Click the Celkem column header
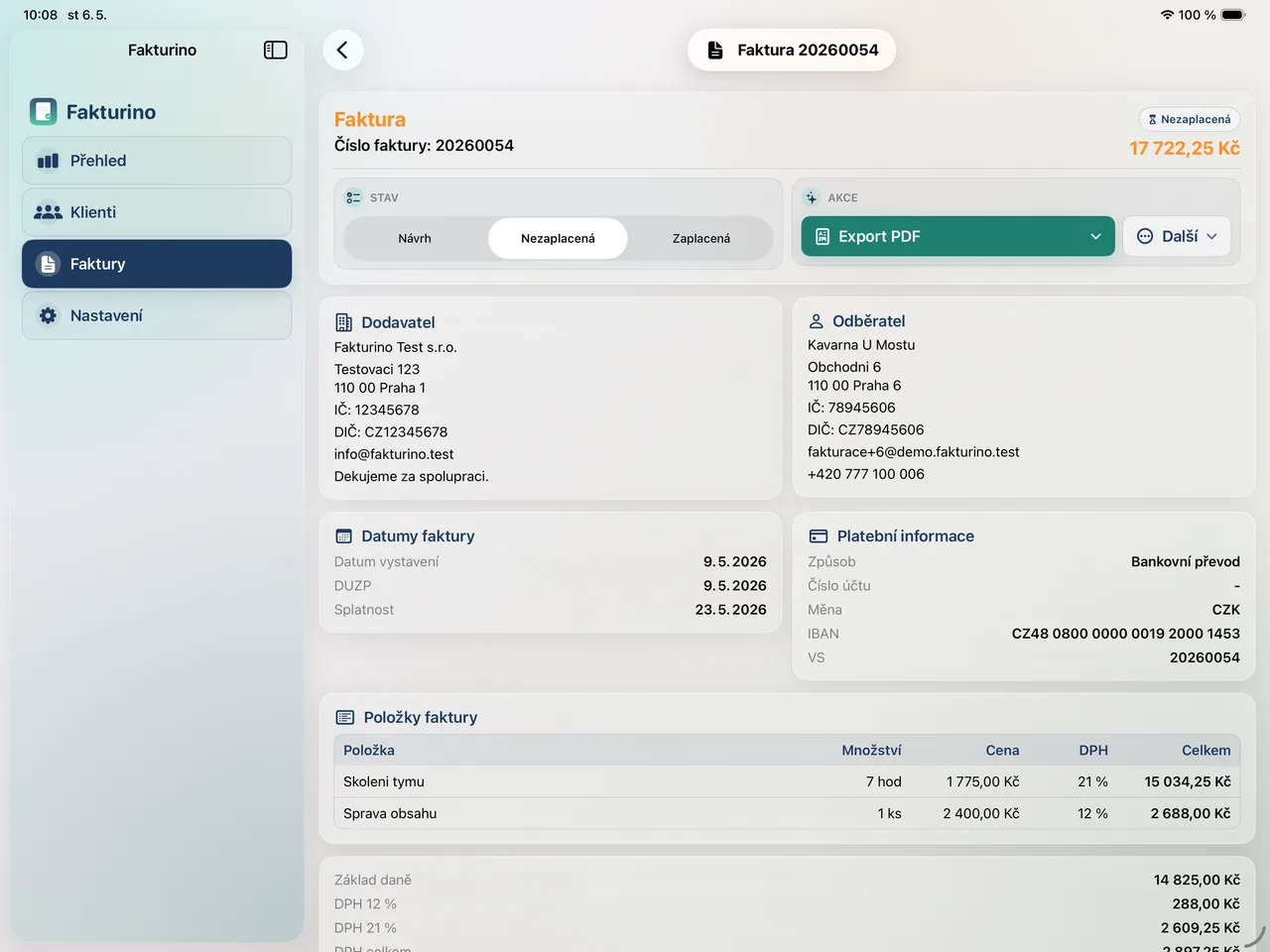Screen dimensions: 1270x952 pos(1206,751)
